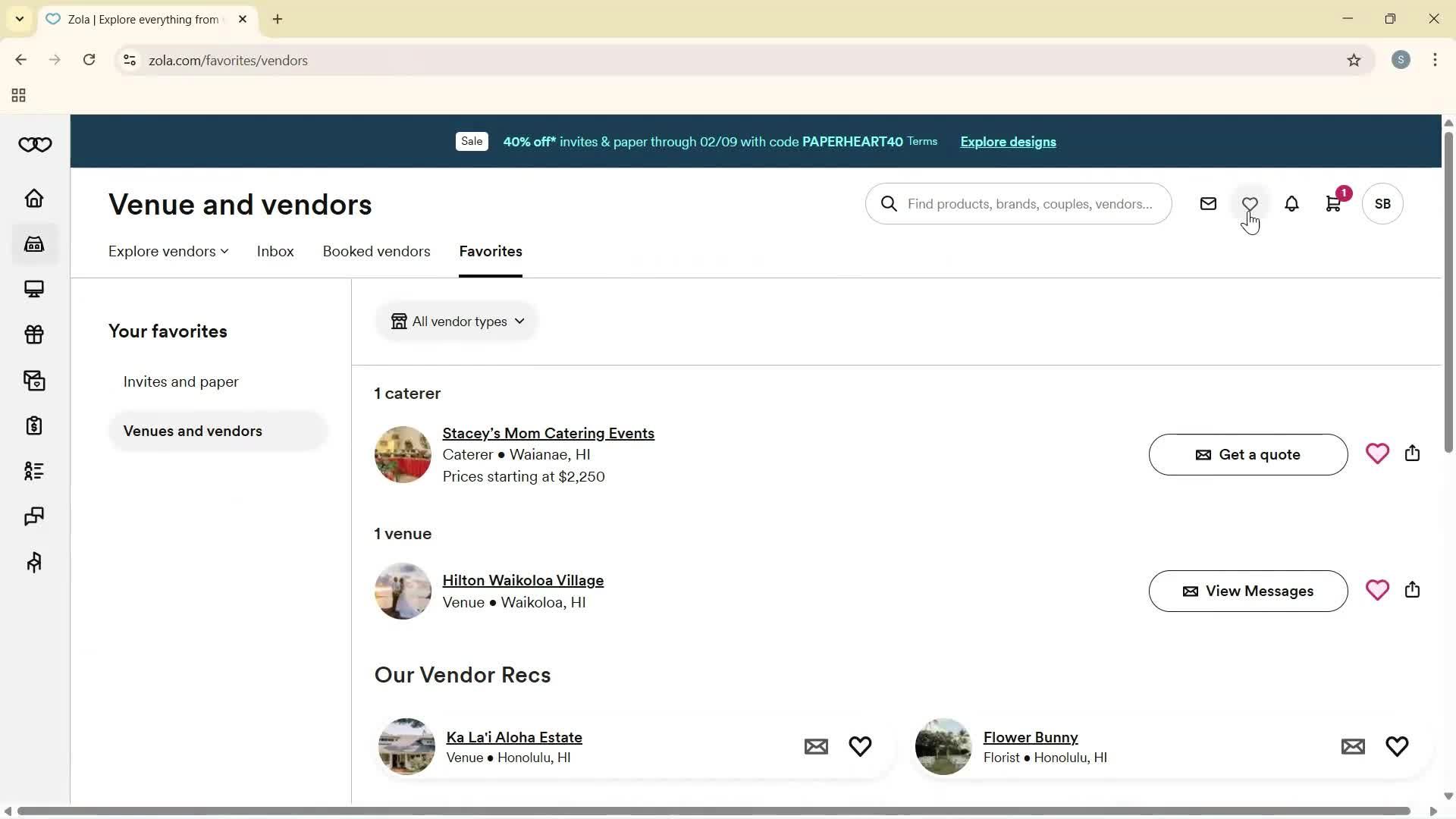Switch to the Inbox tab
The height and width of the screenshot is (819, 1456).
[x=275, y=251]
